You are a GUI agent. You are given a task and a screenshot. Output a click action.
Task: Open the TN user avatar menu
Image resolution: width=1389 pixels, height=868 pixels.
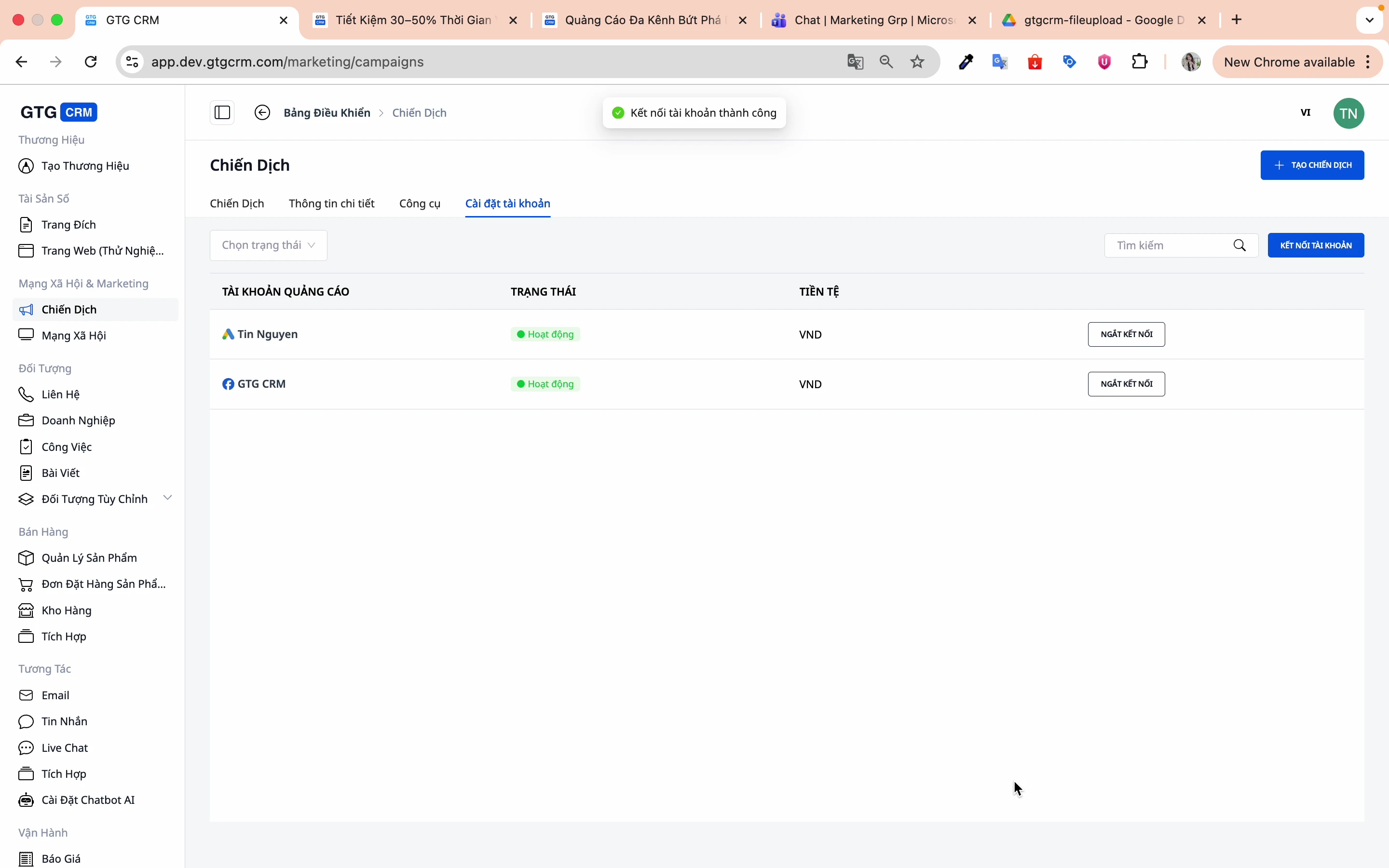(1348, 113)
